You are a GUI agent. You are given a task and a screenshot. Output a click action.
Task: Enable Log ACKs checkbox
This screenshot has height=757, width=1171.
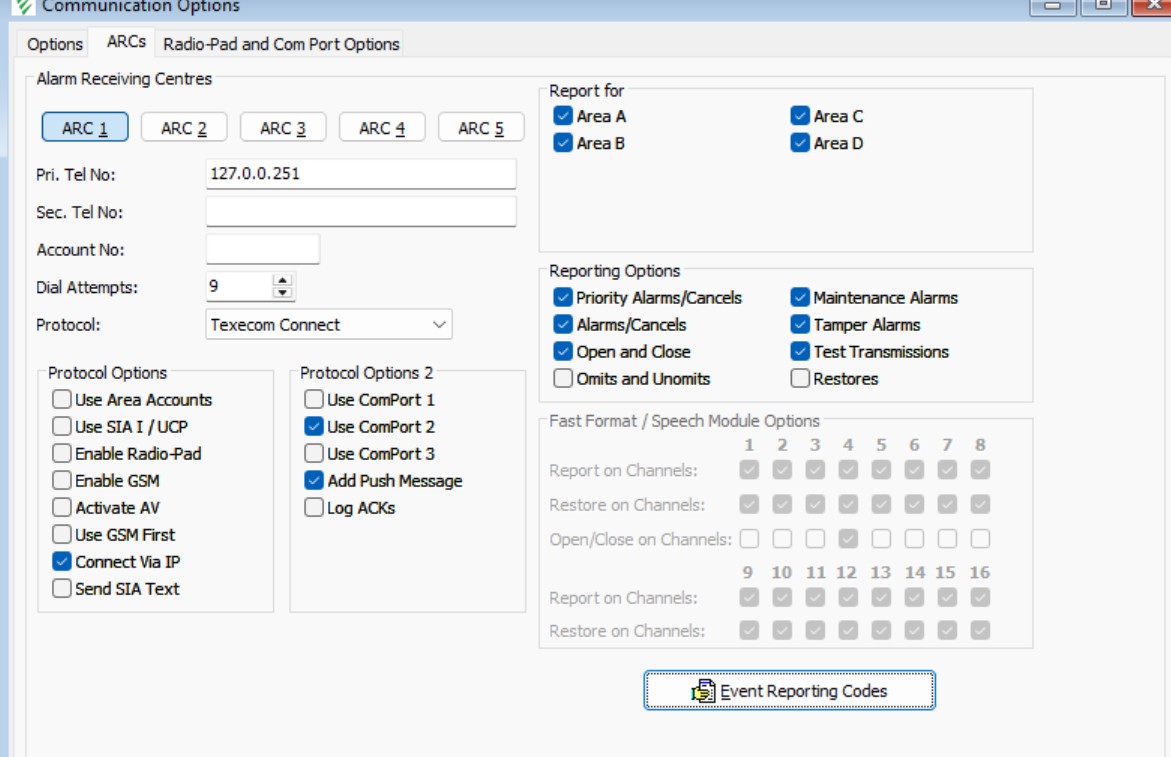(x=314, y=508)
